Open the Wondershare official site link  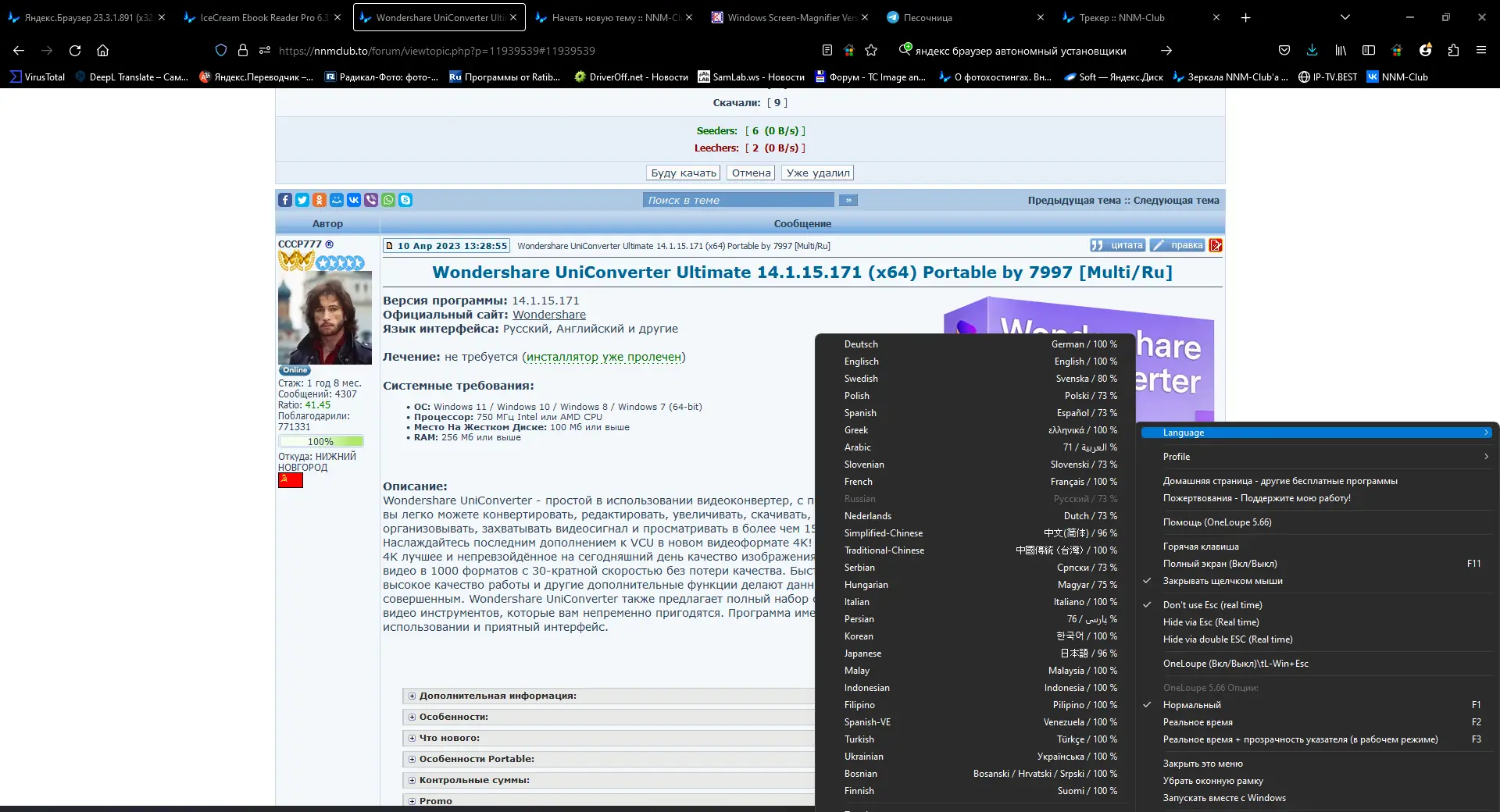coord(549,315)
